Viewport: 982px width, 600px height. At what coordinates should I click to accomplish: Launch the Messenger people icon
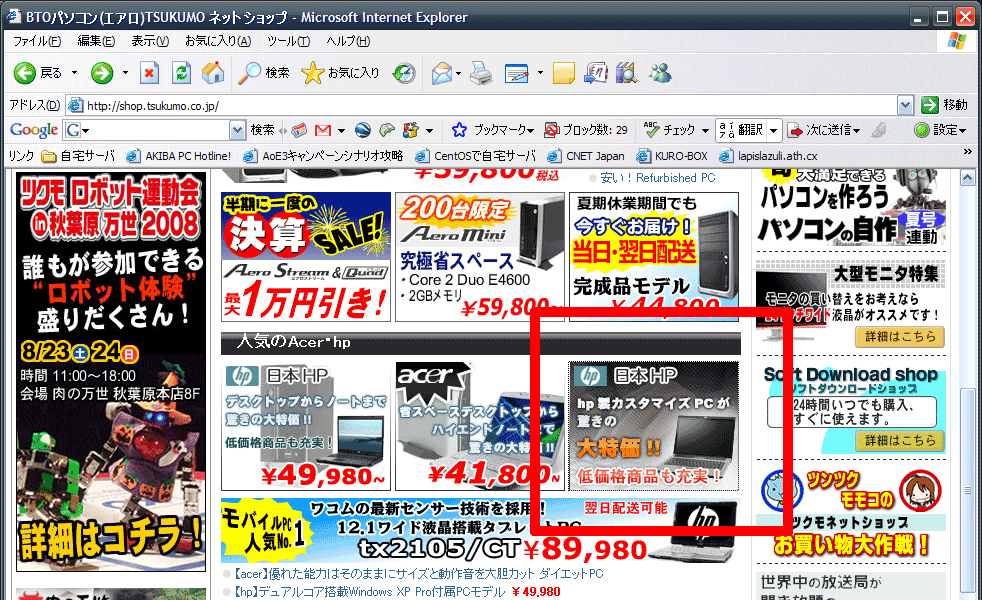coord(660,73)
